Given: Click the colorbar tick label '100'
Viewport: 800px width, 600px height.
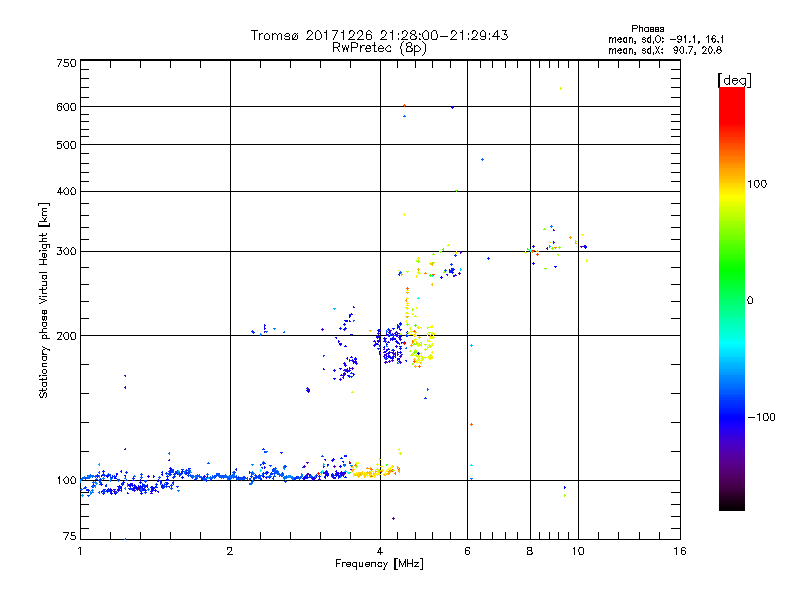Looking at the screenshot, I should (757, 184).
